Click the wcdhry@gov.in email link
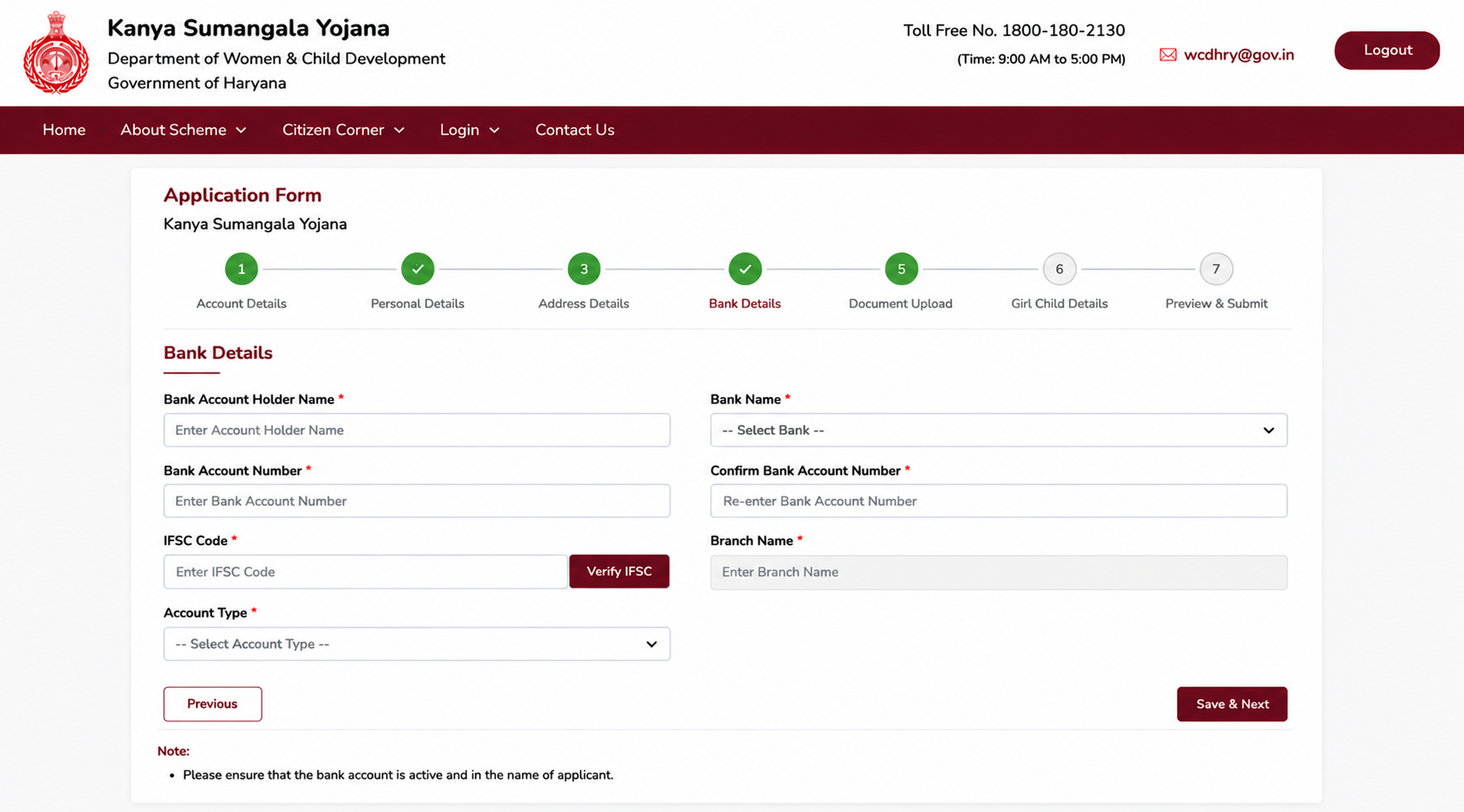 click(1239, 55)
